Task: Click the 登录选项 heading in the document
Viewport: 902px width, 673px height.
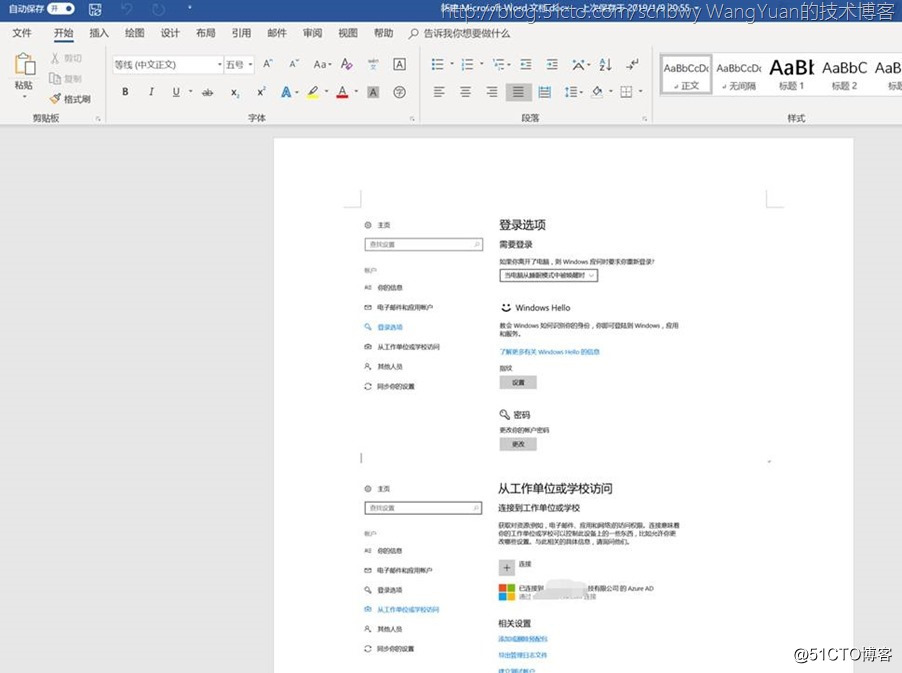Action: coord(522,225)
